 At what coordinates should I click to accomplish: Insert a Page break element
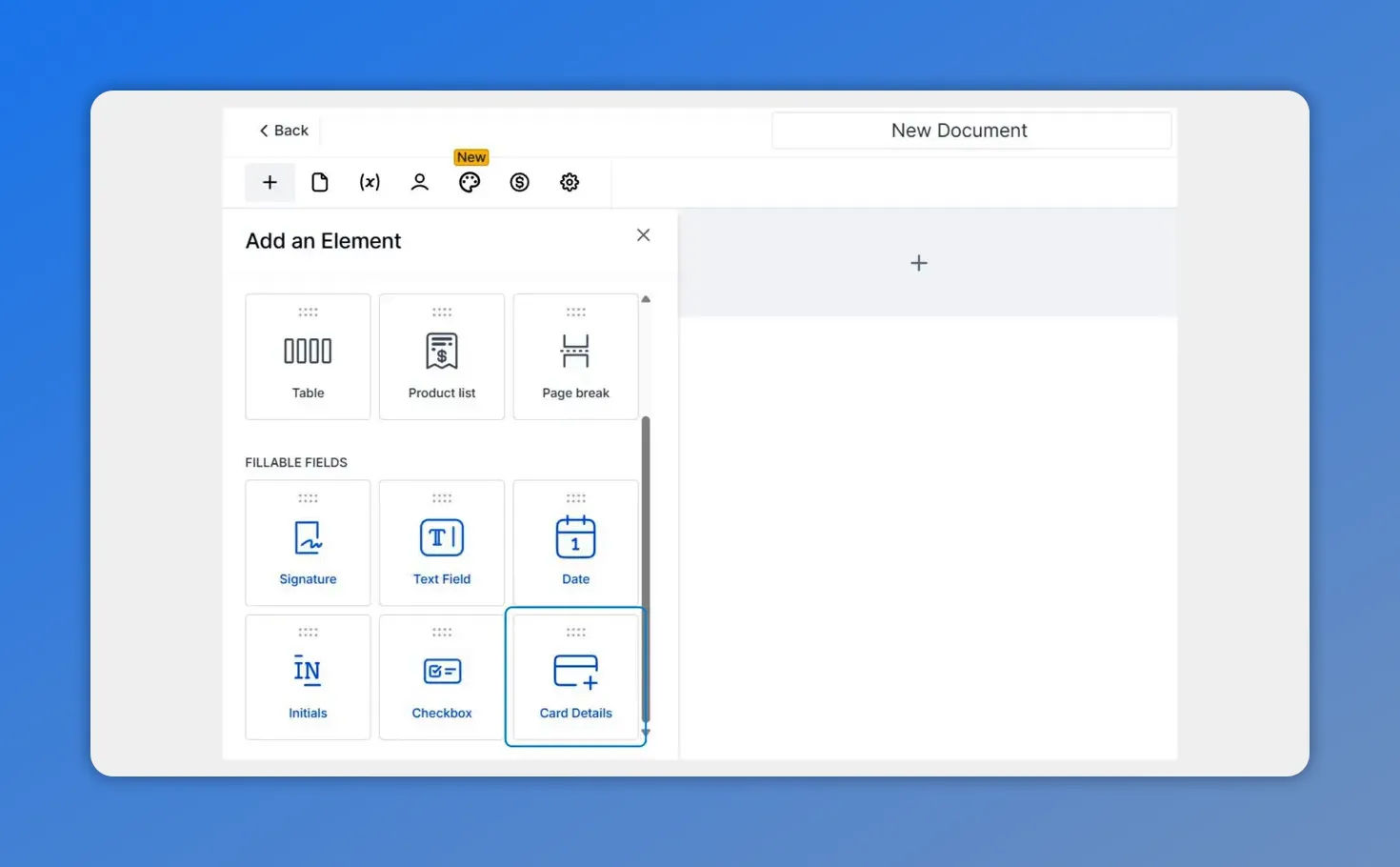click(575, 356)
